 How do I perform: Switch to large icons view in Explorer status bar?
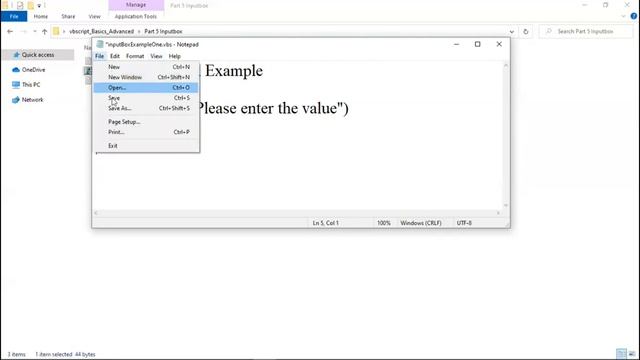(632, 354)
